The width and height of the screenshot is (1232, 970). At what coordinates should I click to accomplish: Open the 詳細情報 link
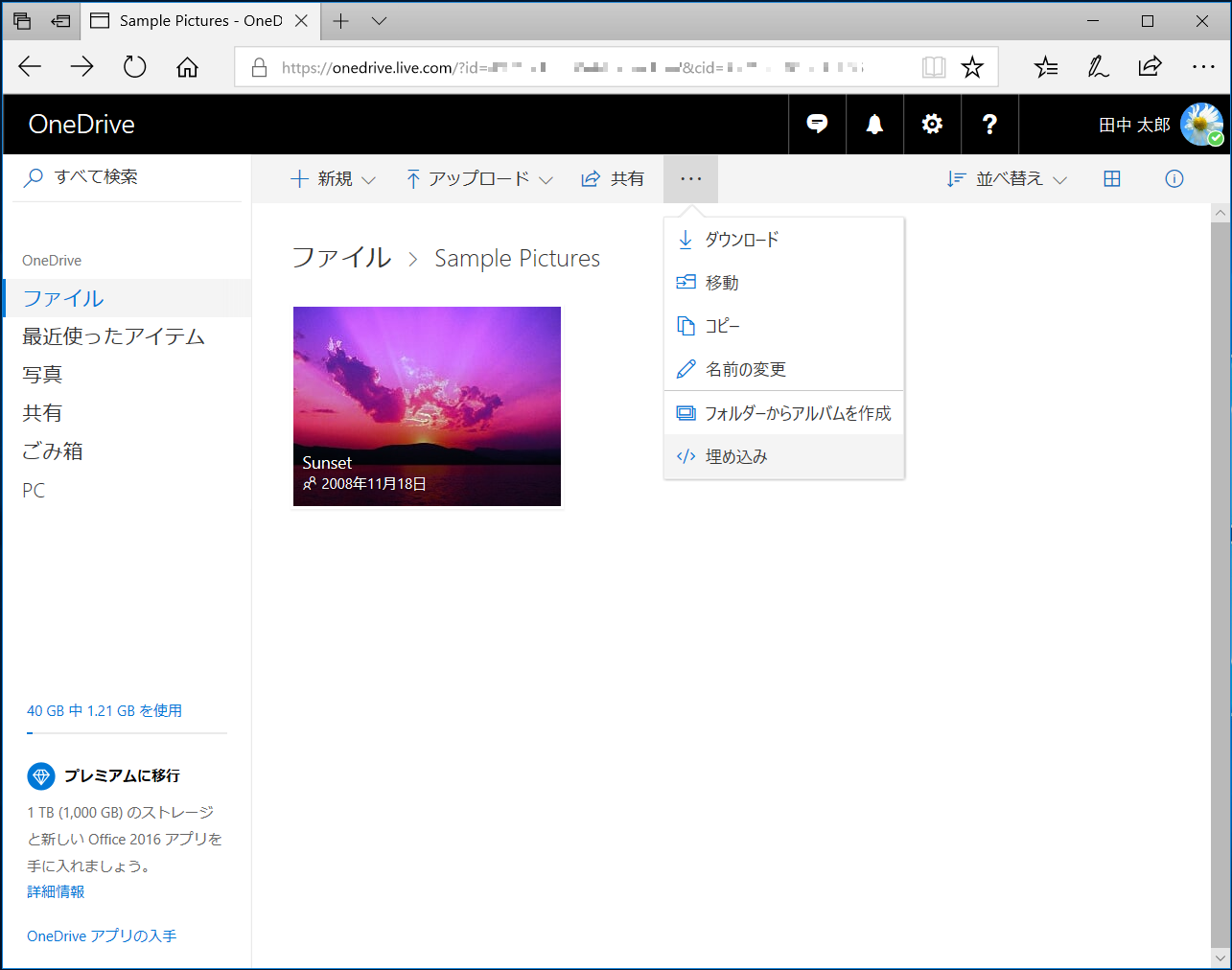tap(55, 890)
